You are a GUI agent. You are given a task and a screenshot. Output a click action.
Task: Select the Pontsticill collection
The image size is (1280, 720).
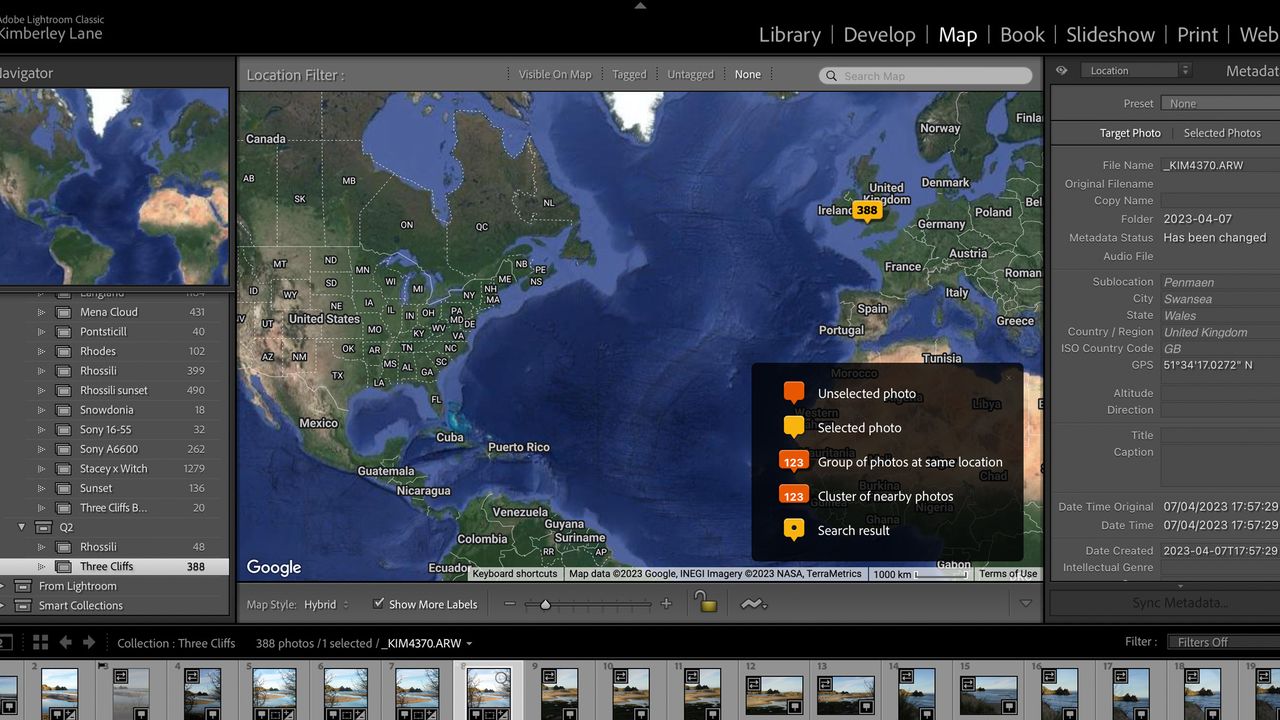click(x=115, y=332)
